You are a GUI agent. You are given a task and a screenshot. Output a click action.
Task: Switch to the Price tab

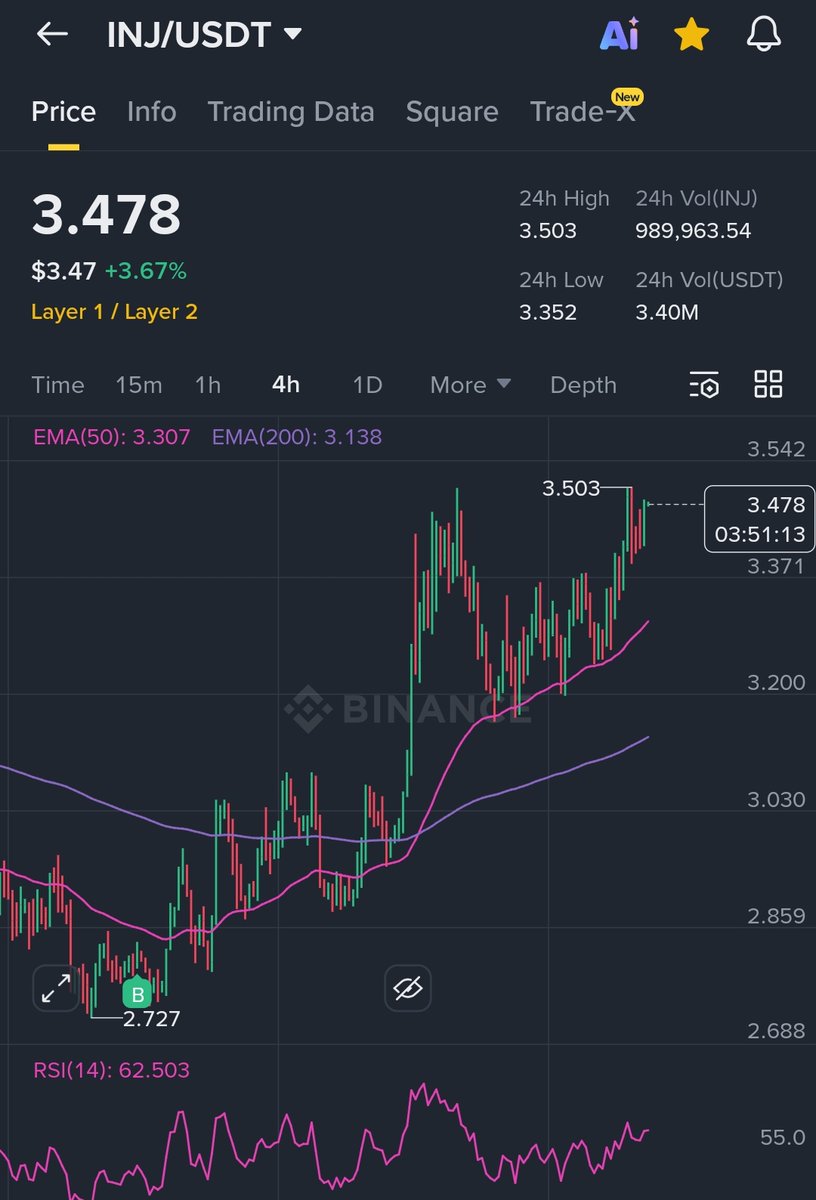pyautogui.click(x=64, y=111)
